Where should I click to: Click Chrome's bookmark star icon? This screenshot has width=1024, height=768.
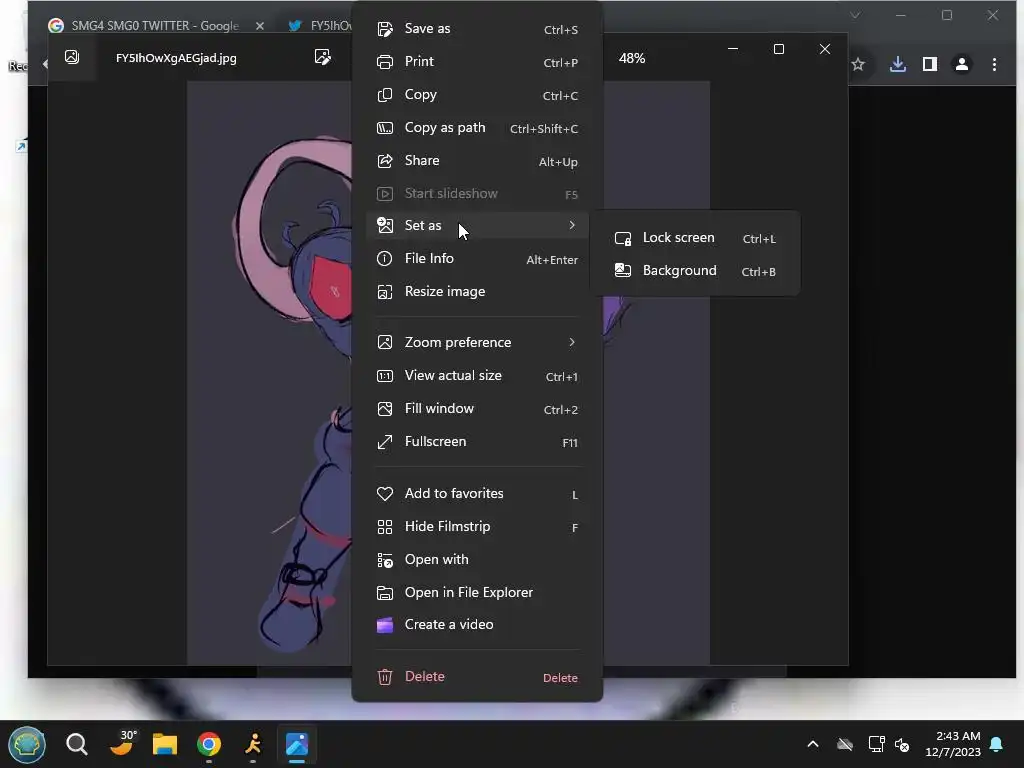pyautogui.click(x=858, y=64)
